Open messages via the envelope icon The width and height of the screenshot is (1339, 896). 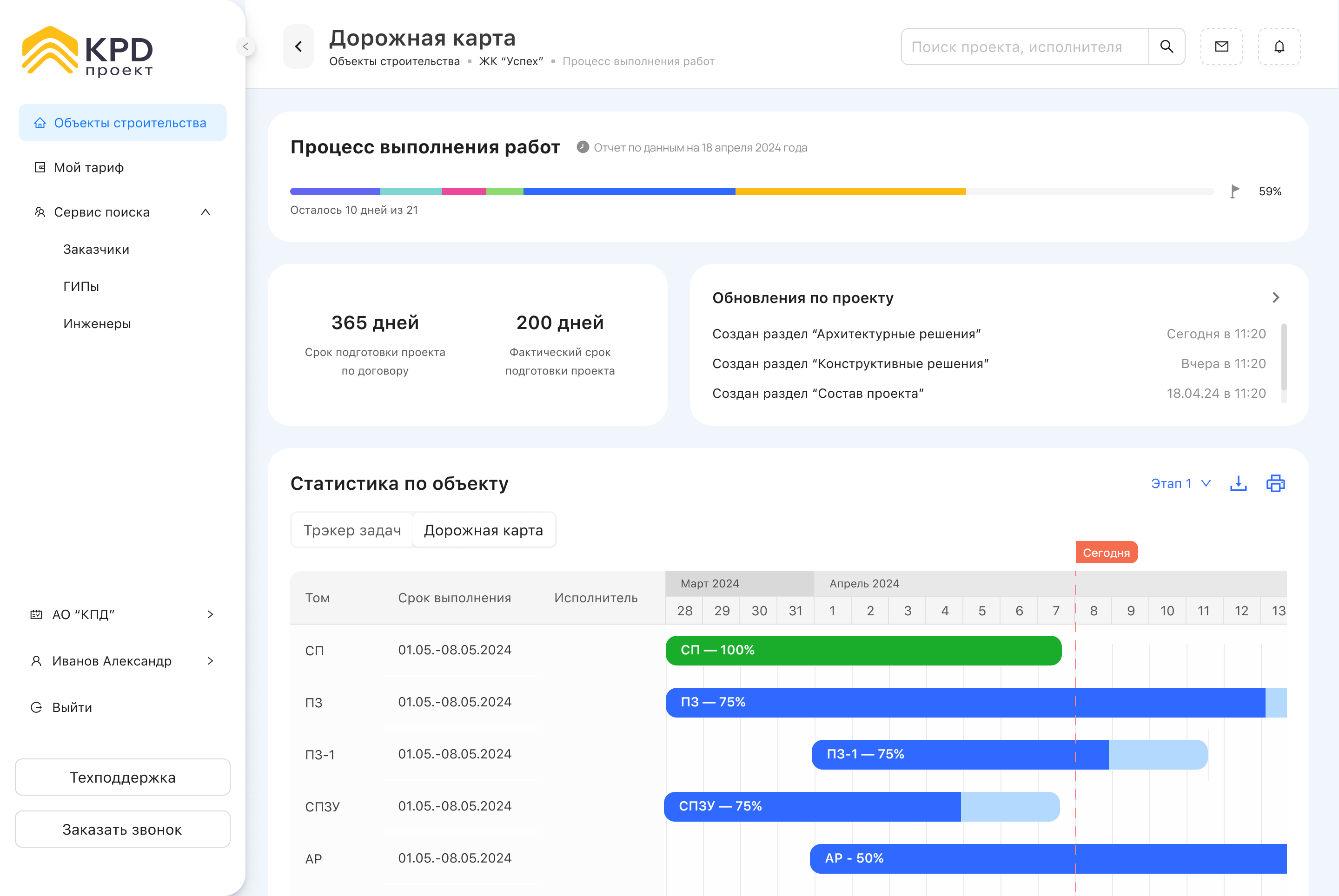click(x=1222, y=46)
